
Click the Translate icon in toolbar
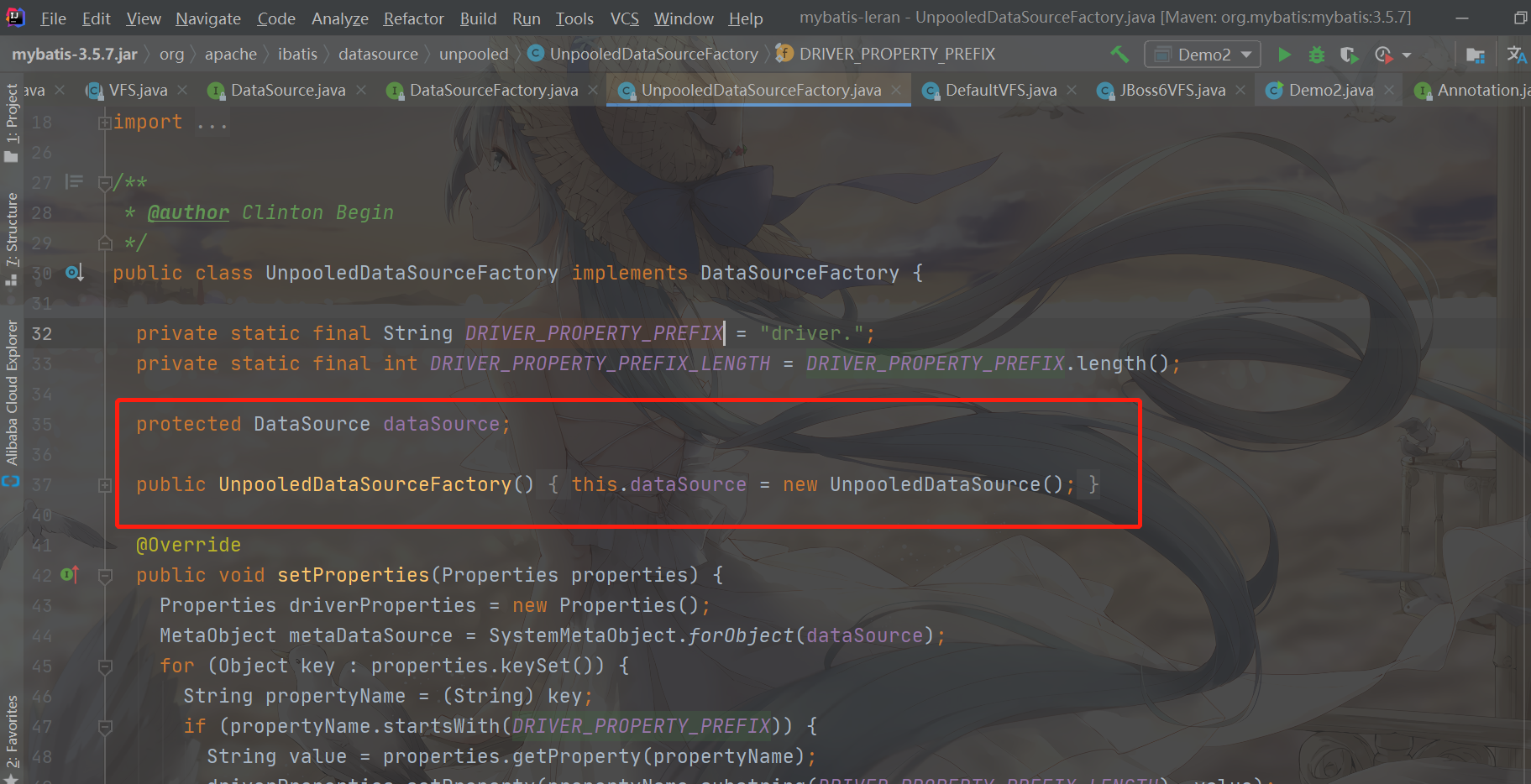1517,55
